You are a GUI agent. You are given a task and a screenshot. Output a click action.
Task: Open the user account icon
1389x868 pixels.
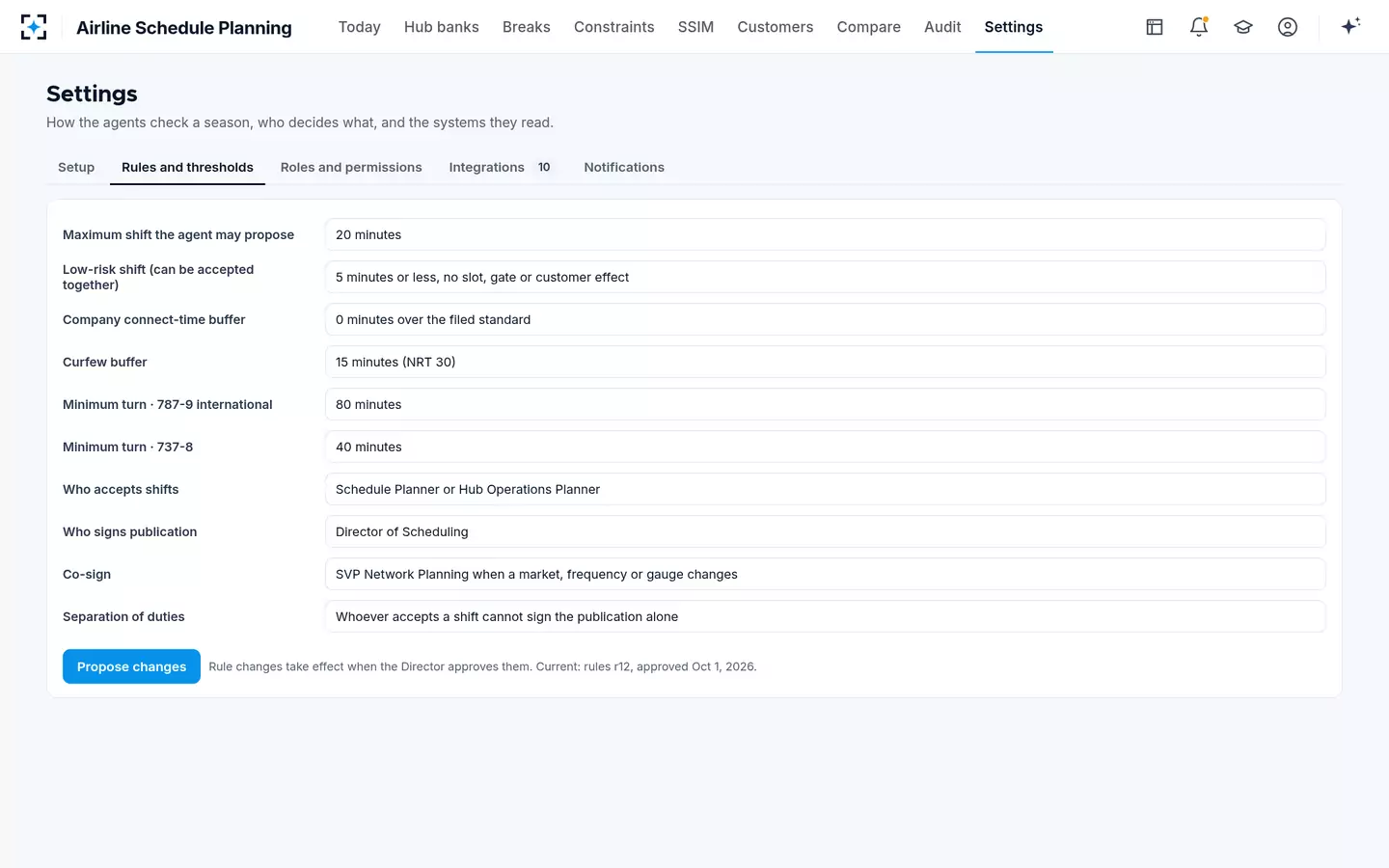[x=1288, y=27]
